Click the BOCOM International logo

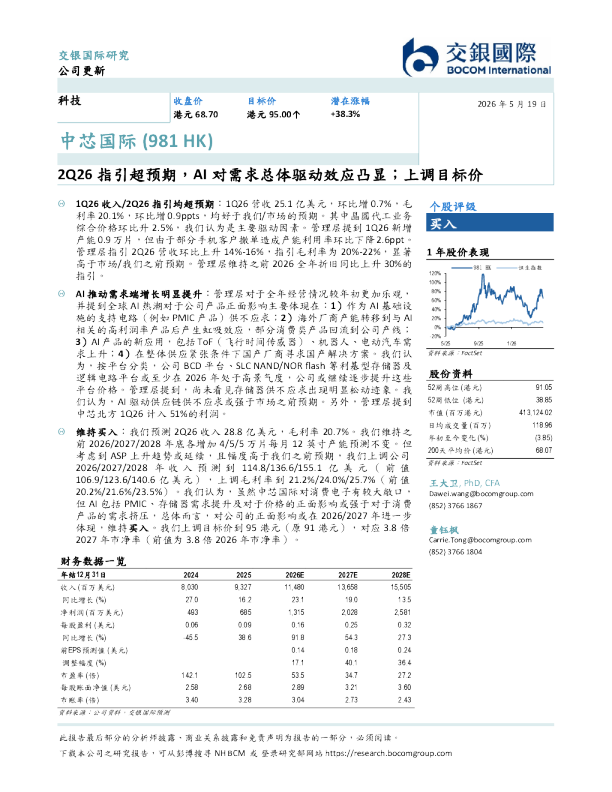[476, 57]
